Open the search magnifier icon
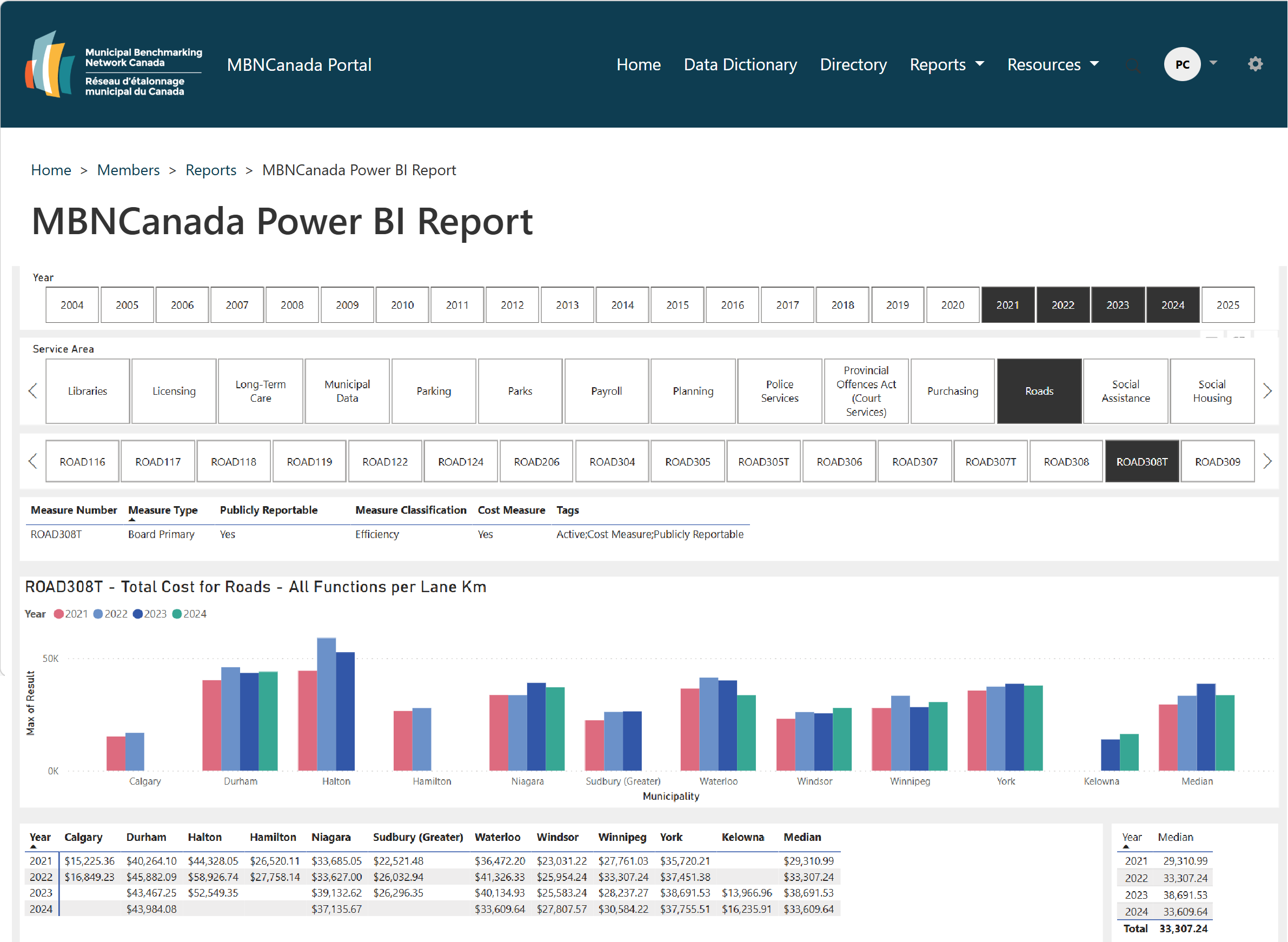 [x=1133, y=65]
